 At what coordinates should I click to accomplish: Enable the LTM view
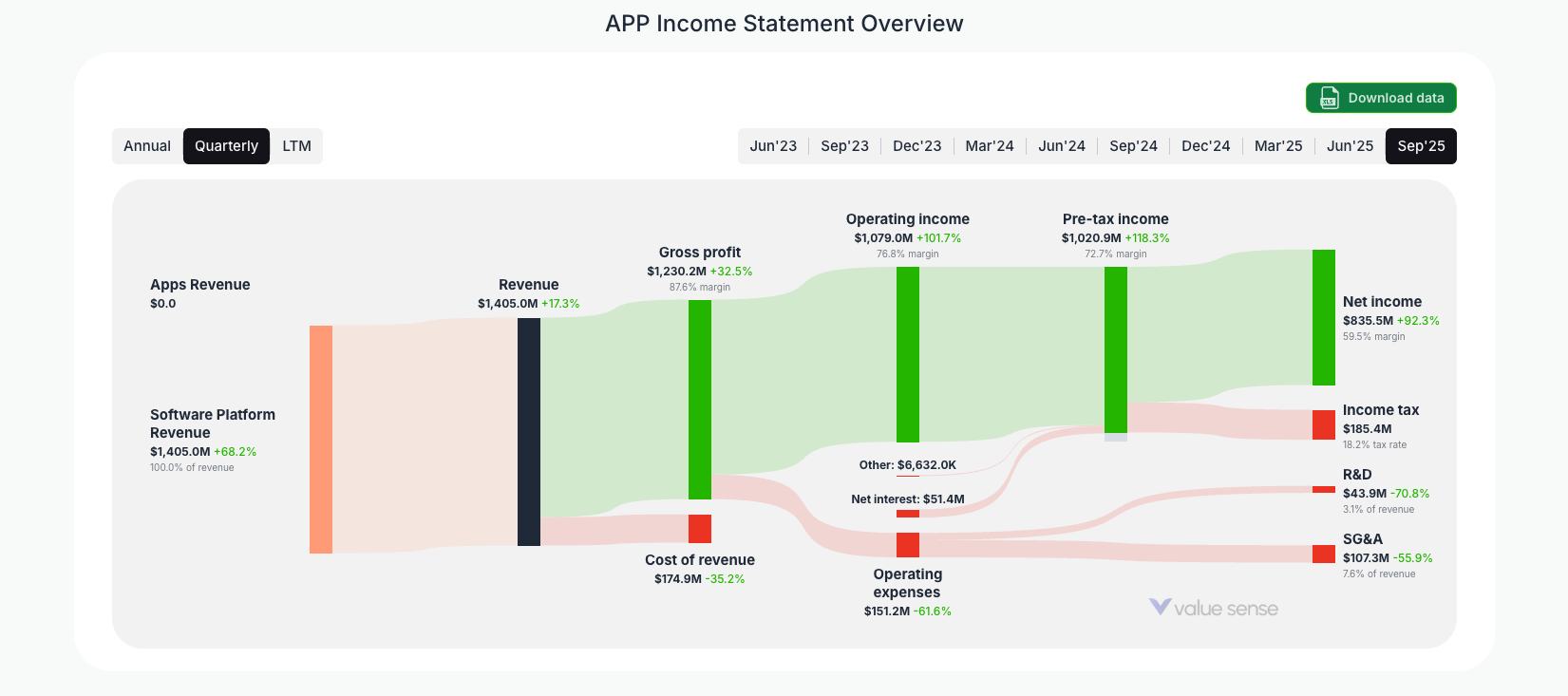[296, 145]
